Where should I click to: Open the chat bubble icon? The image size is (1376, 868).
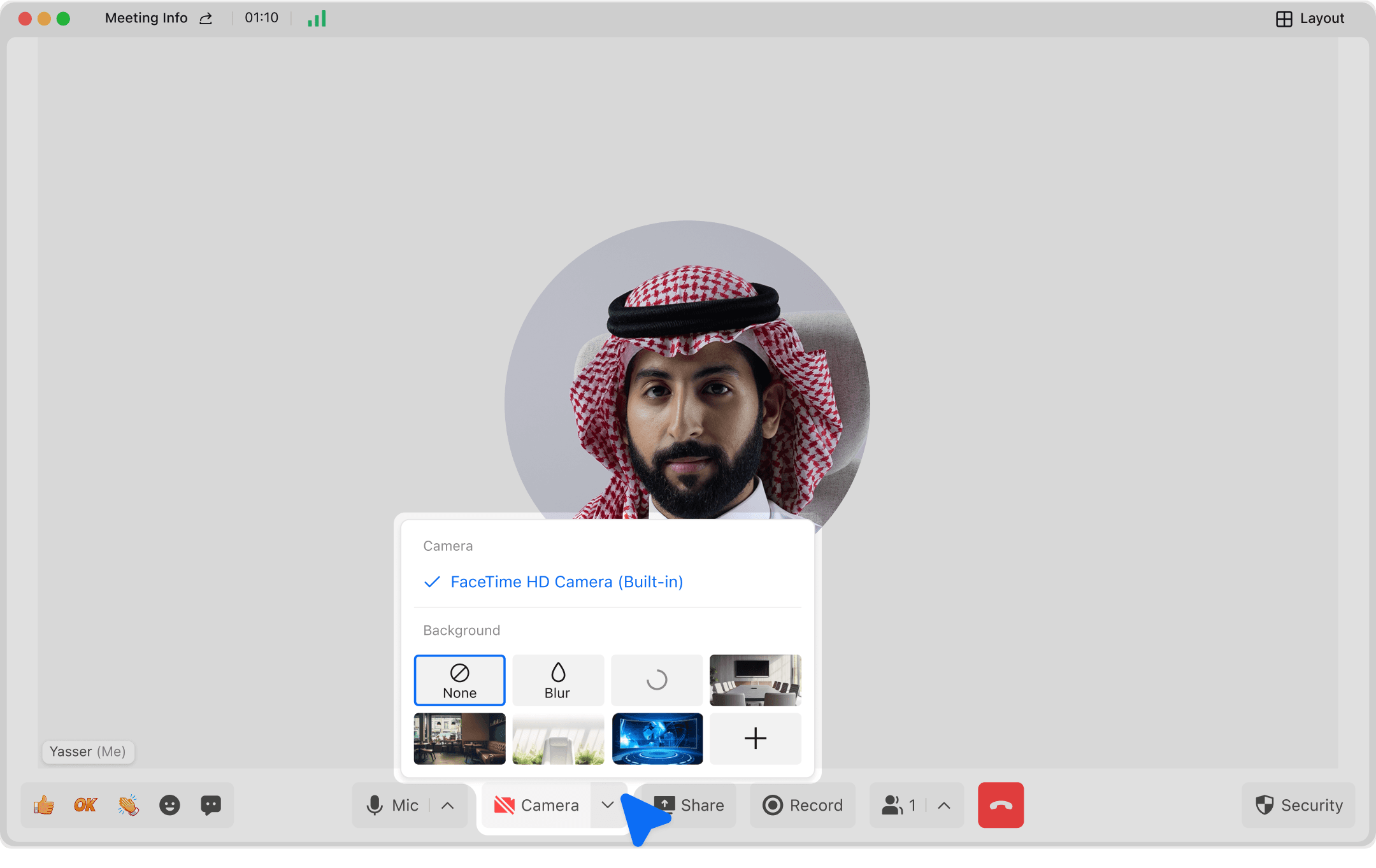(x=211, y=806)
